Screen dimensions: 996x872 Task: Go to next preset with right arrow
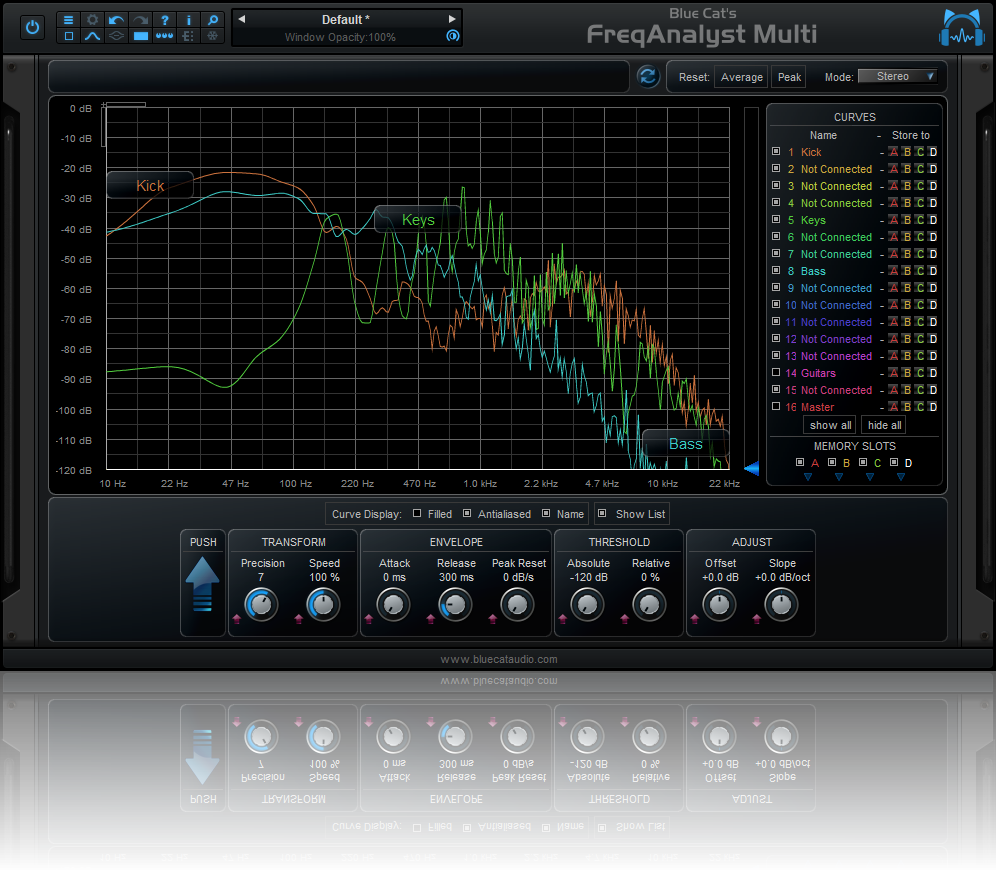tap(452, 19)
